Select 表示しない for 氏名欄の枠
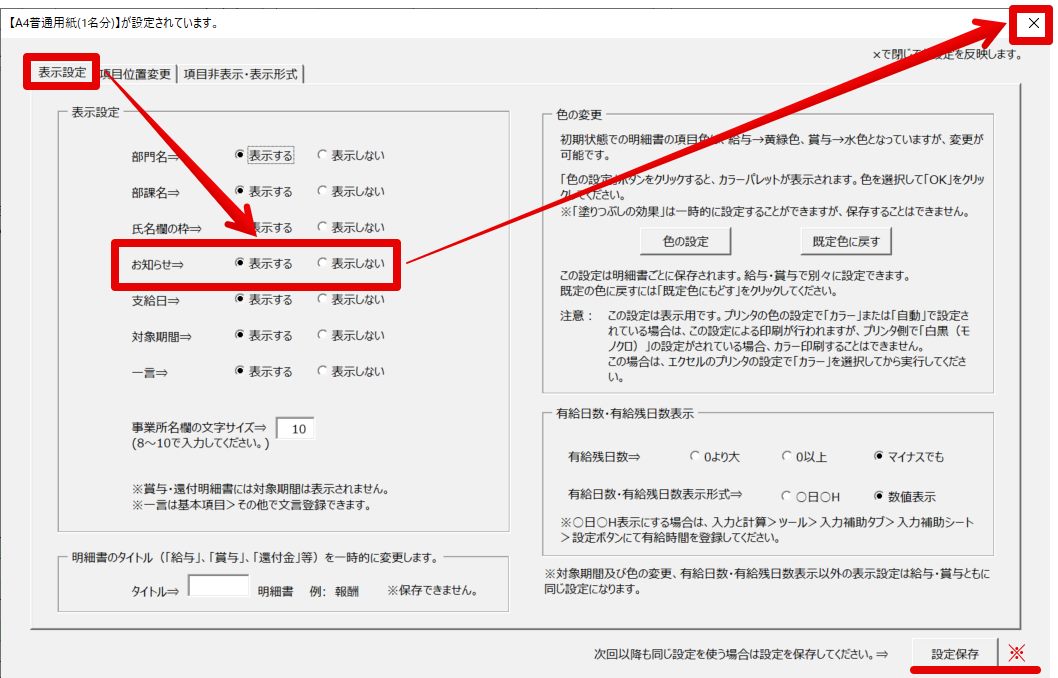The image size is (1058, 678). click(323, 228)
